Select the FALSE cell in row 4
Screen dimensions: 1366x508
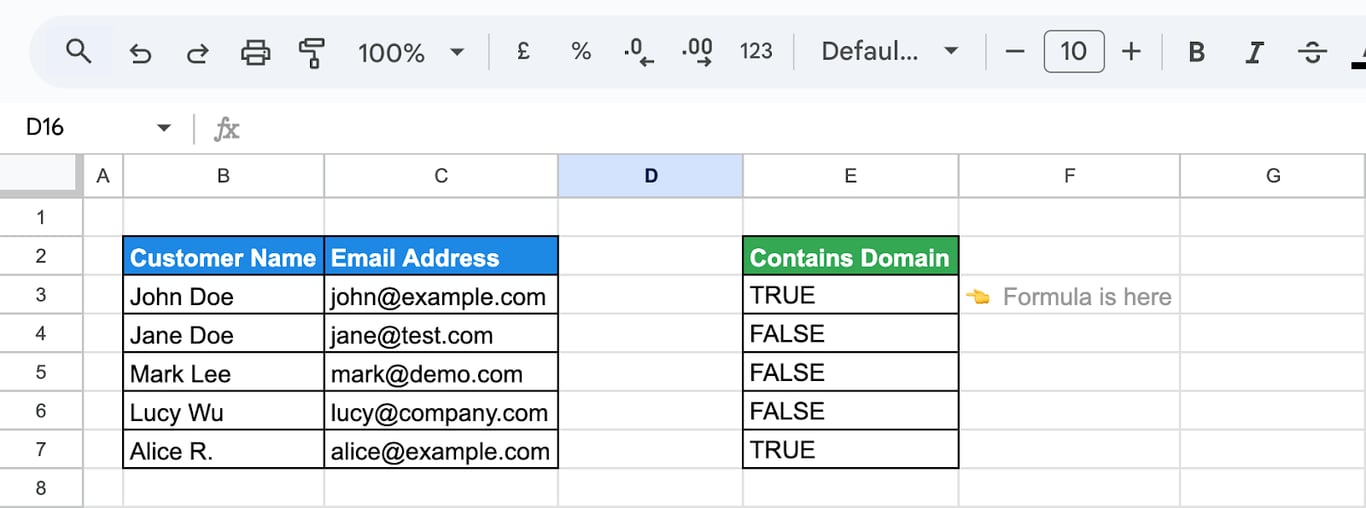tap(850, 334)
